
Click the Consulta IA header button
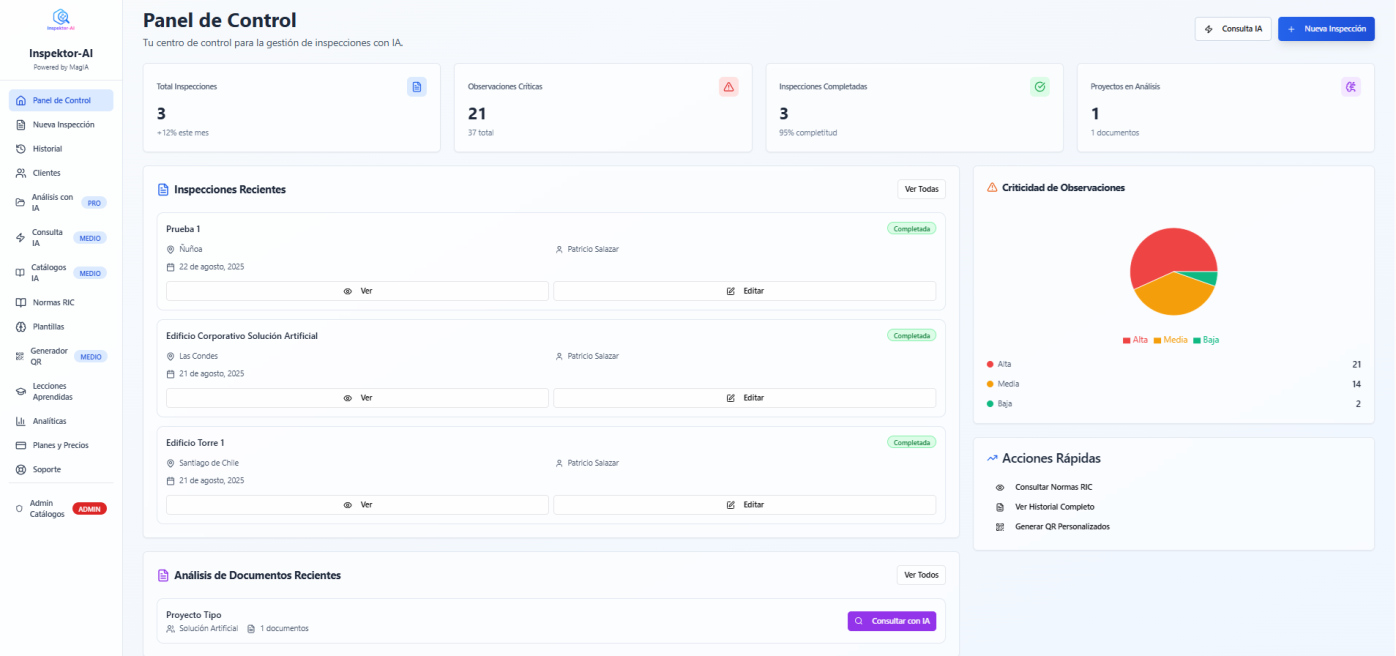point(1233,29)
